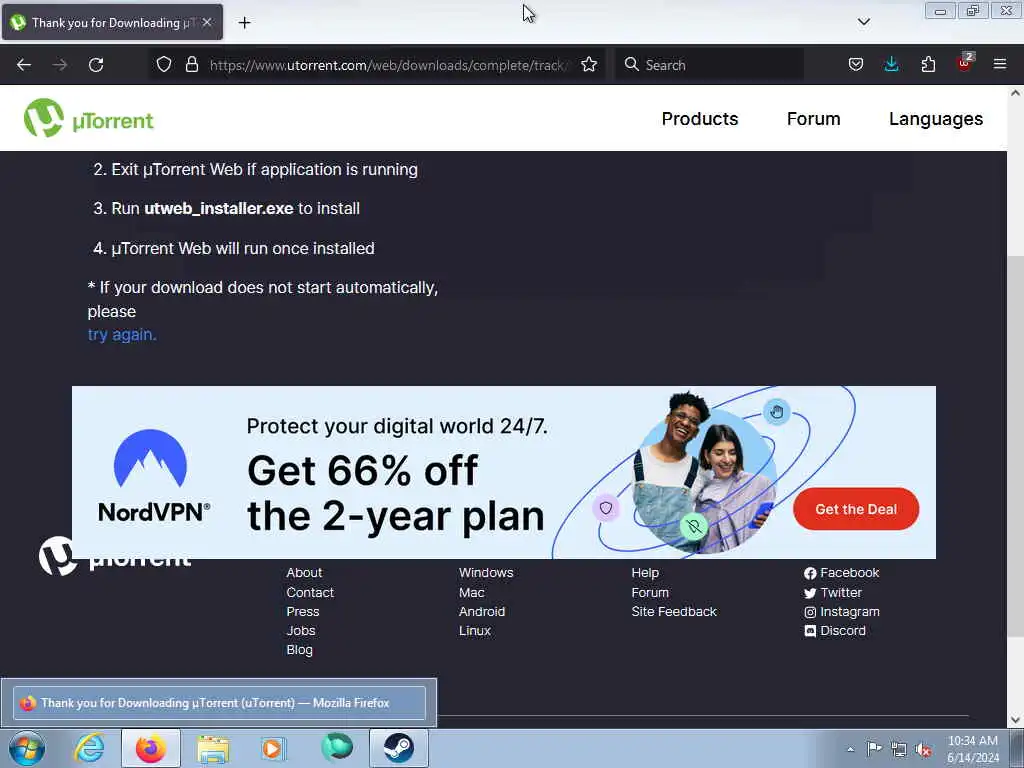Image resolution: width=1024 pixels, height=768 pixels.
Task: Click muted volume tray icon
Action: 923,750
